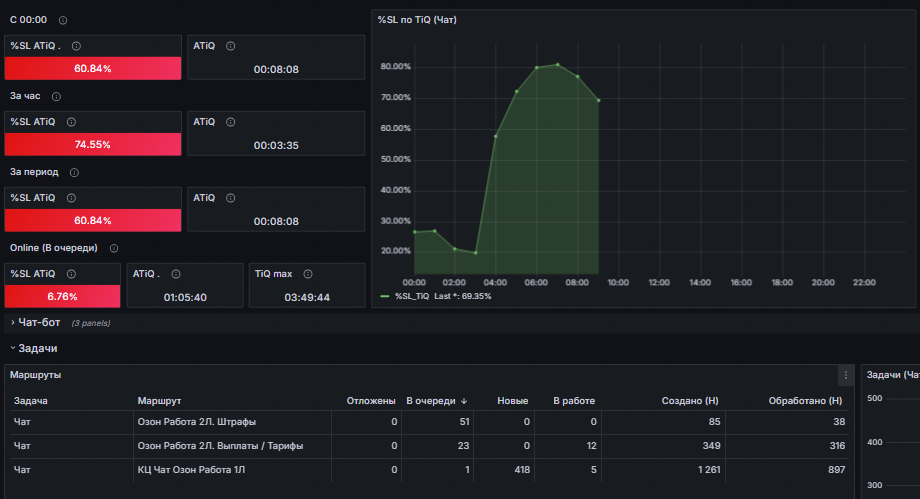The width and height of the screenshot is (920, 499).
Task: Open "%SL по TiQ (Чат)" panel title
Action: (417, 20)
